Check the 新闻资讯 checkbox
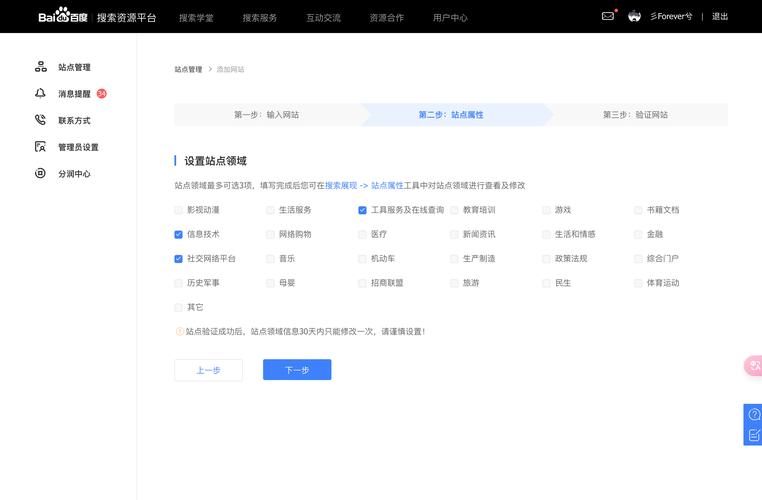Viewport: 762px width, 500px height. (454, 234)
